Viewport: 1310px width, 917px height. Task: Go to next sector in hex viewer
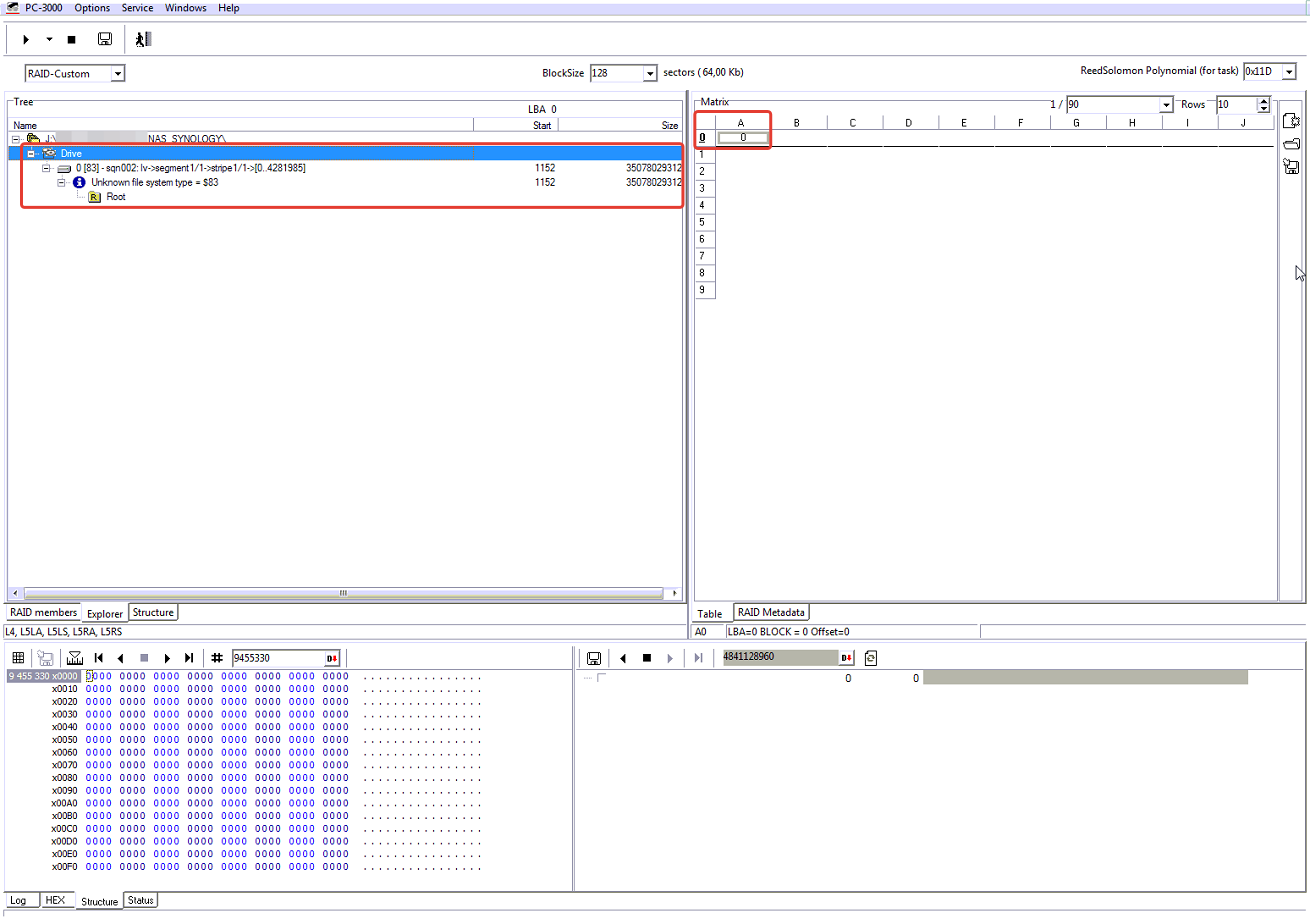click(x=166, y=658)
